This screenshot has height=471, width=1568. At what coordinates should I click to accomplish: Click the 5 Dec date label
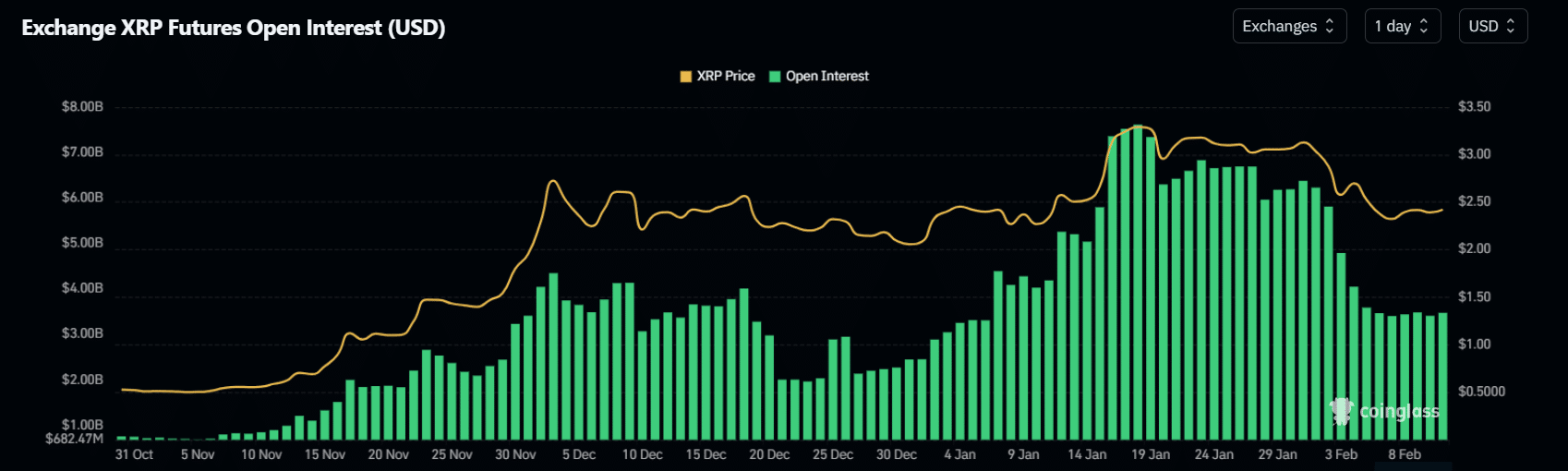[x=579, y=454]
